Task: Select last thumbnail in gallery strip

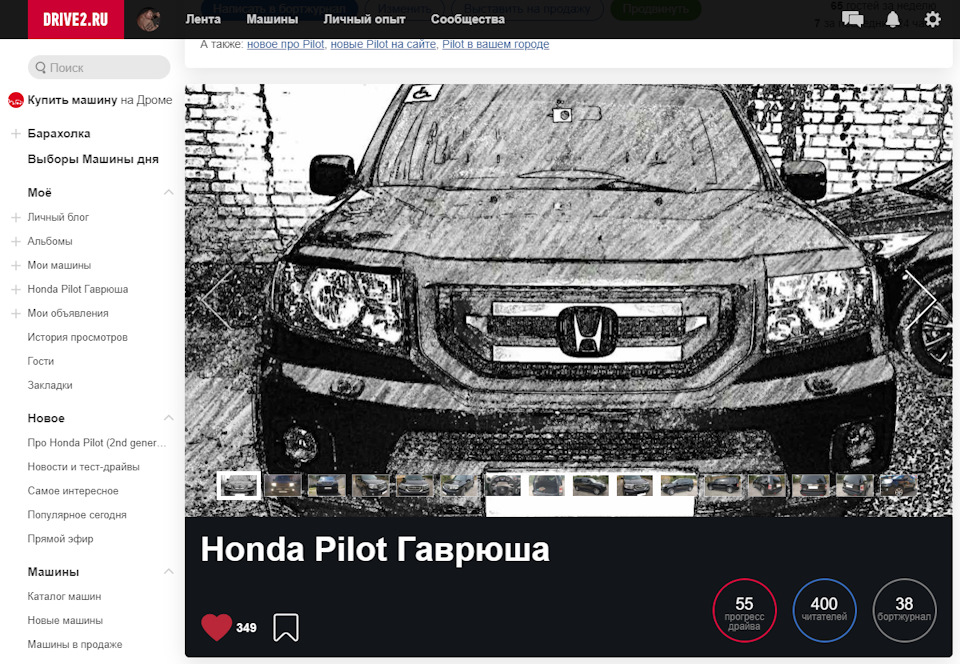Action: [x=898, y=485]
